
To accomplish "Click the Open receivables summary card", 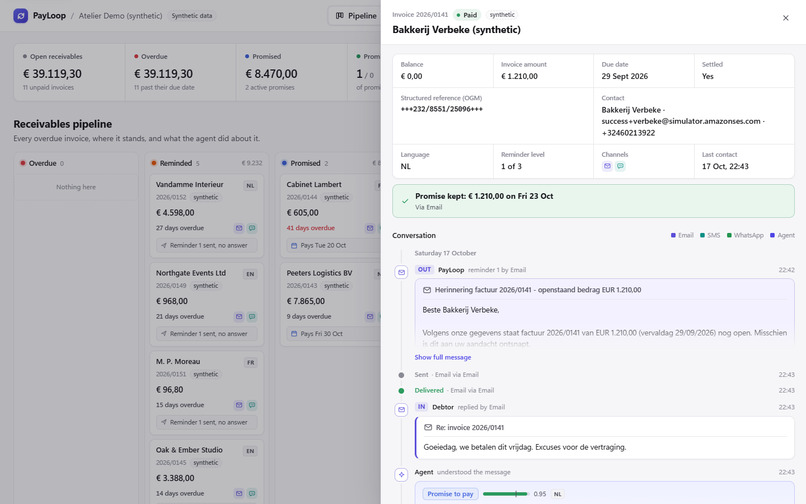I will tap(69, 72).
